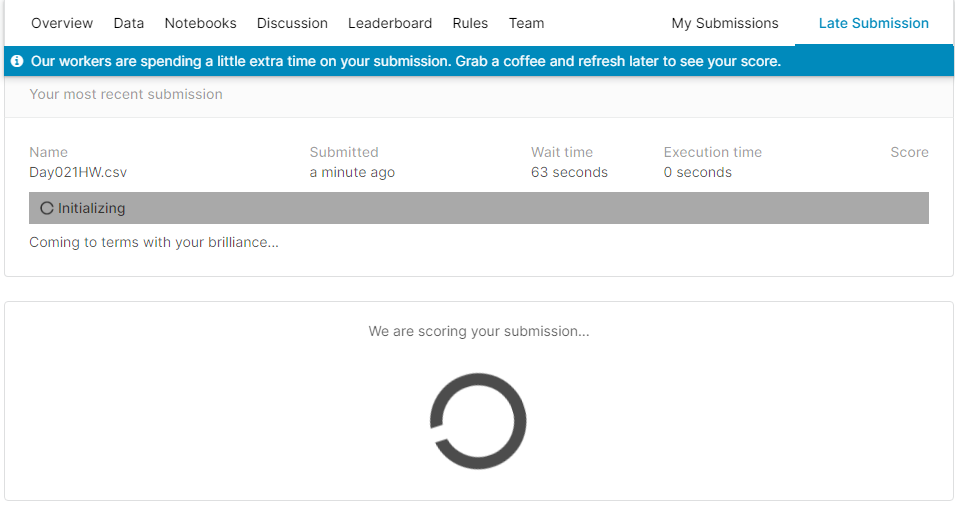Image resolution: width=955 pixels, height=506 pixels.
Task: Open the Overview tab
Action: tap(62, 23)
